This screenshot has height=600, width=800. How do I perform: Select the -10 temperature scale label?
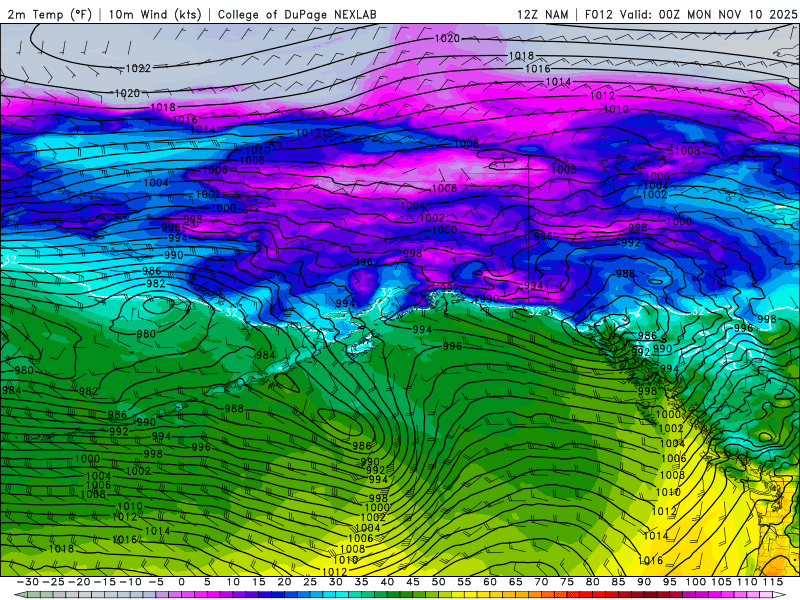point(130,582)
